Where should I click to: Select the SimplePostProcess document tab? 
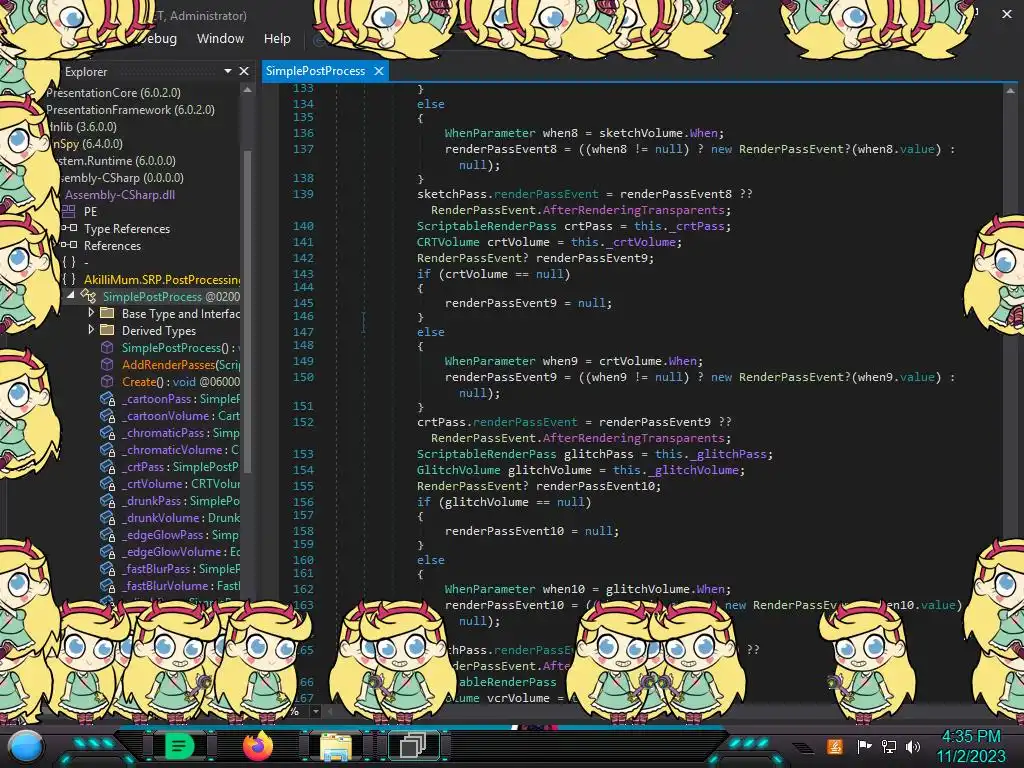coord(315,71)
